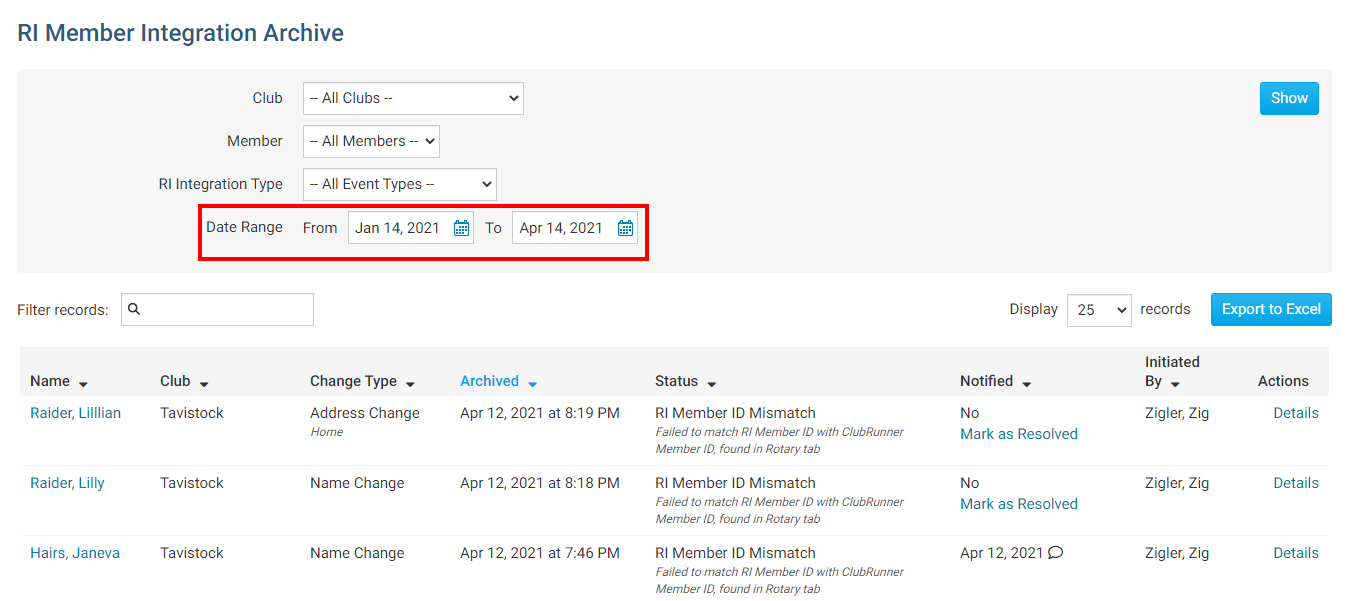Screen dimensions: 1354x601
Task: Click the Archived column sort arrow
Action: pos(532,383)
